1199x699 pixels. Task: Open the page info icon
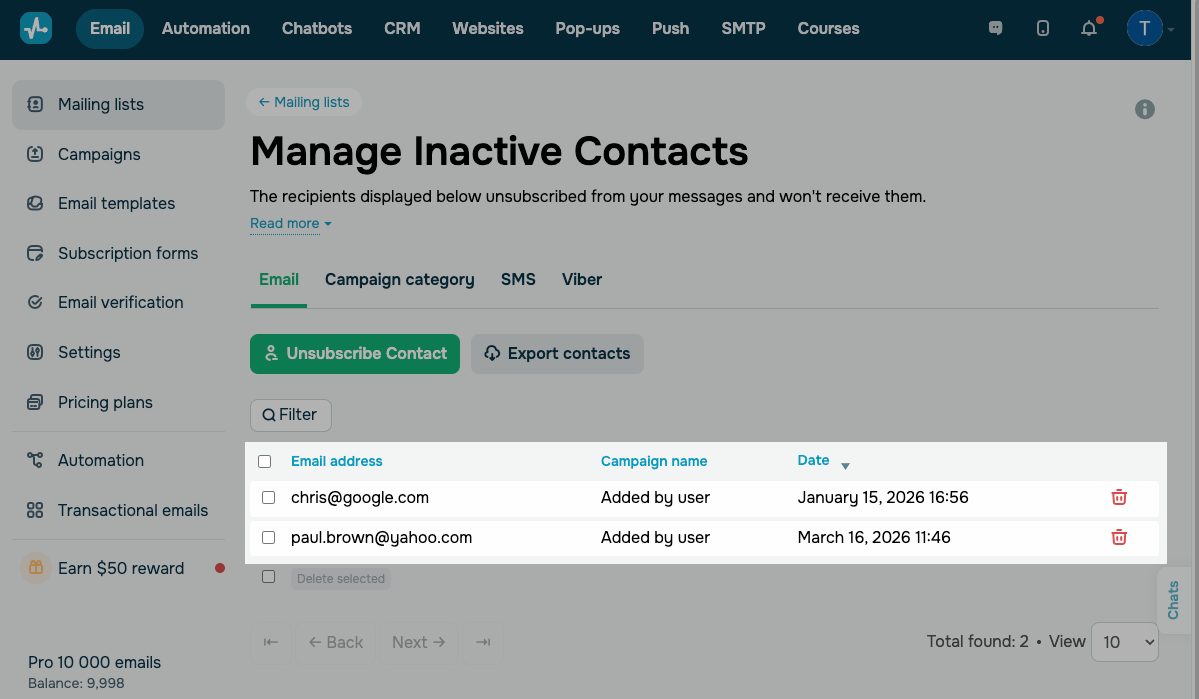pyautogui.click(x=1145, y=110)
